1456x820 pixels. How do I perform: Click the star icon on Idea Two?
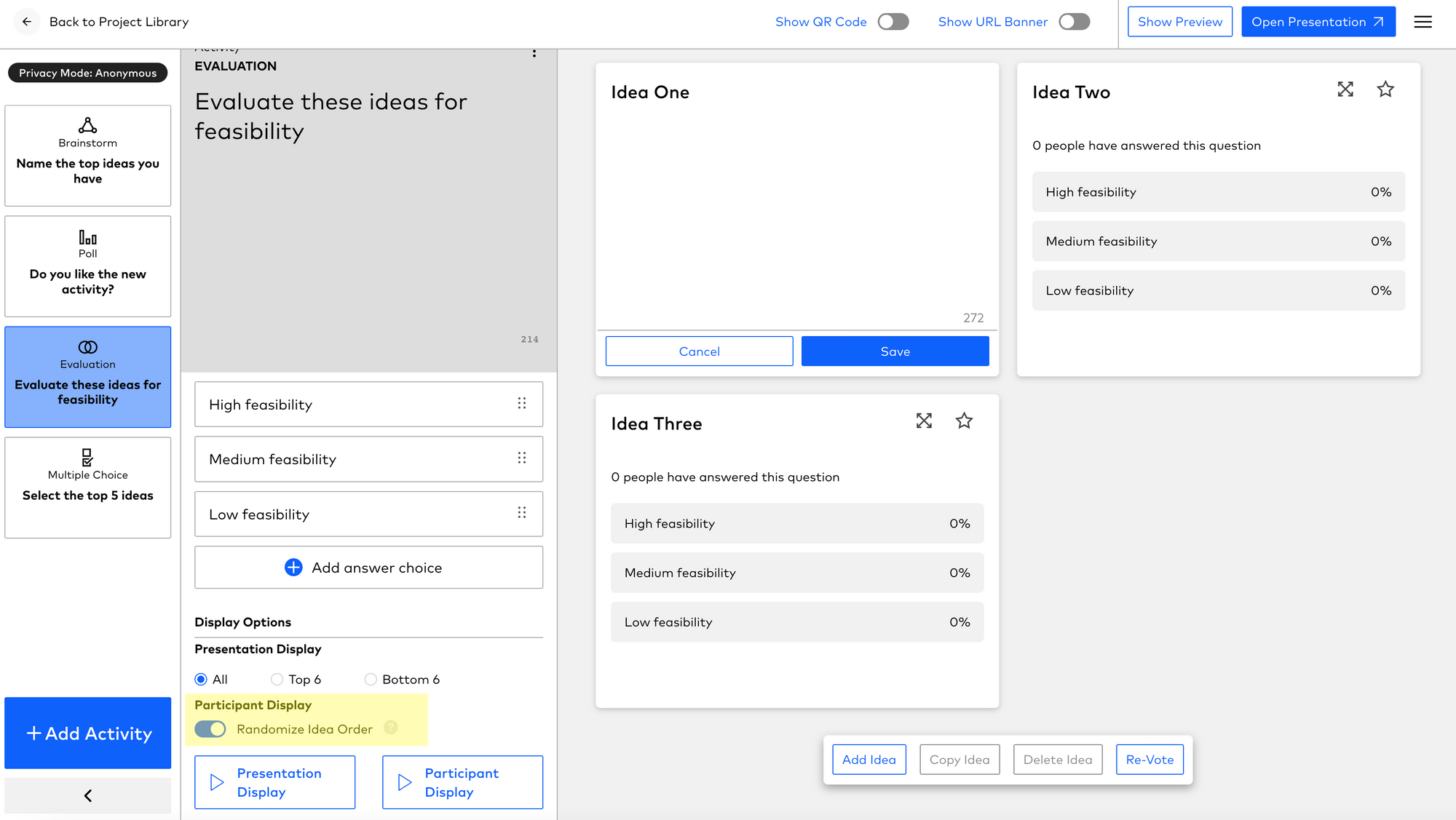point(1385,89)
